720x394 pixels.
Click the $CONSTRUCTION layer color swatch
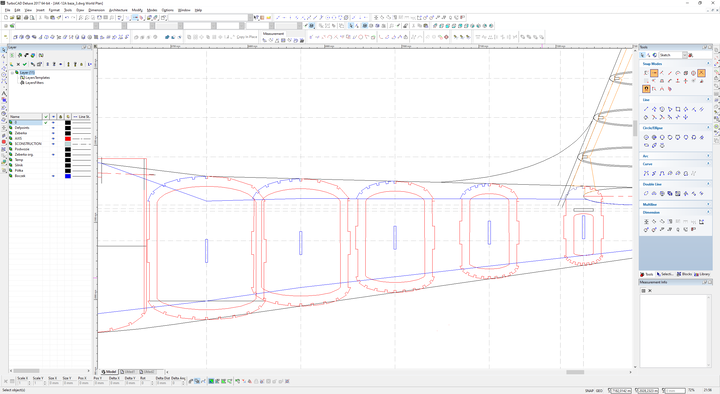pyautogui.click(x=68, y=144)
